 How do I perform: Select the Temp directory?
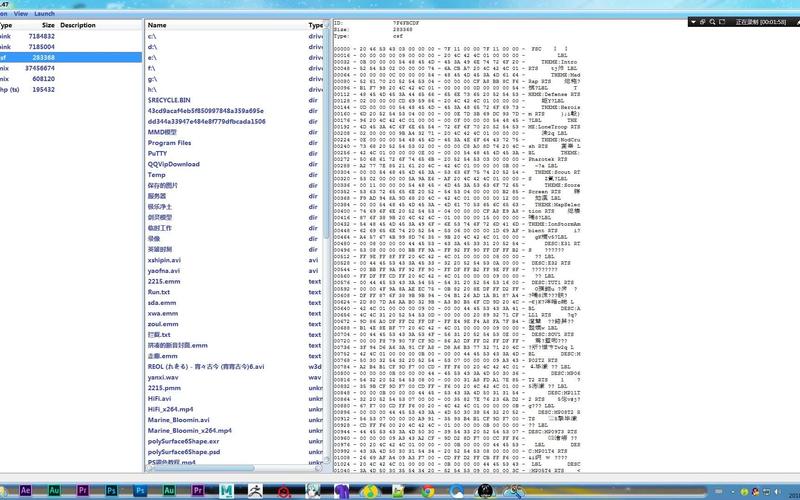157,175
